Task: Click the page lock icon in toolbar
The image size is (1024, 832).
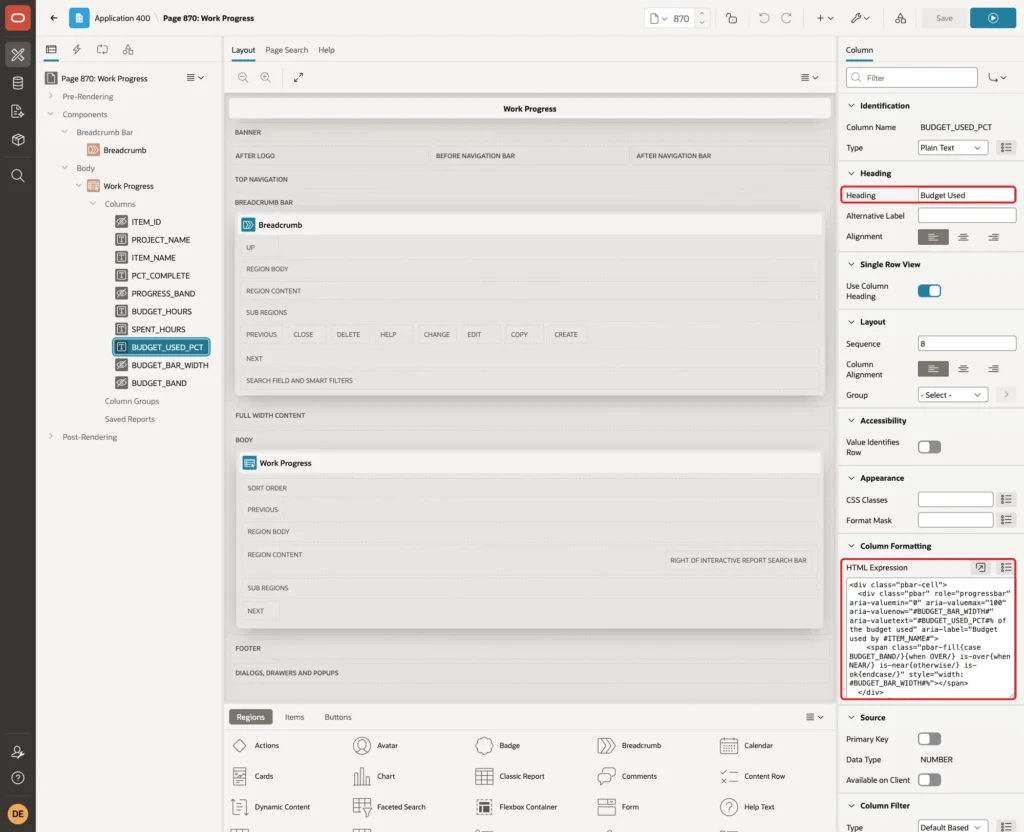Action: 731,18
